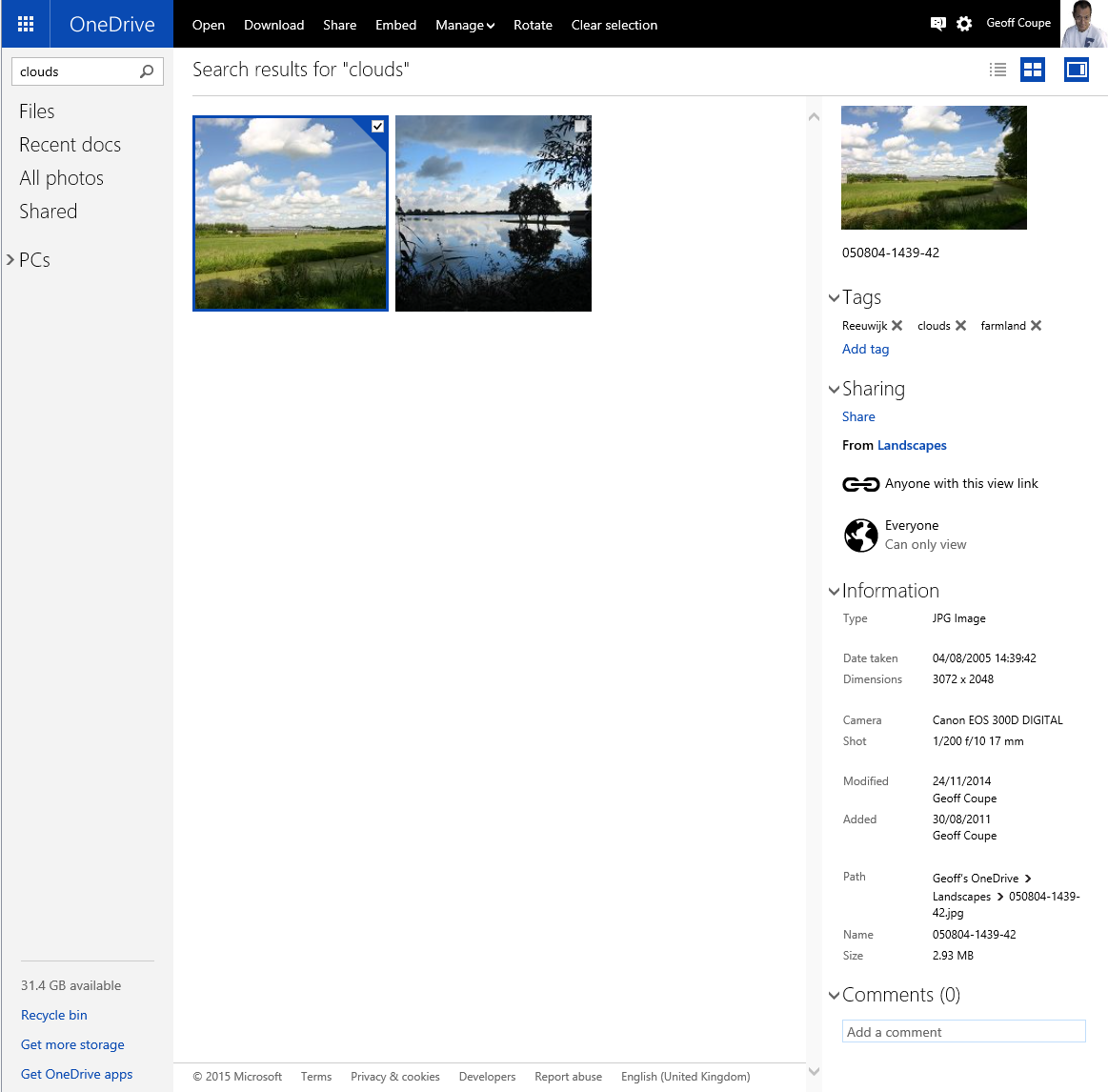Remove the Reeuwijk tag
1108x1092 pixels.
[x=896, y=326]
